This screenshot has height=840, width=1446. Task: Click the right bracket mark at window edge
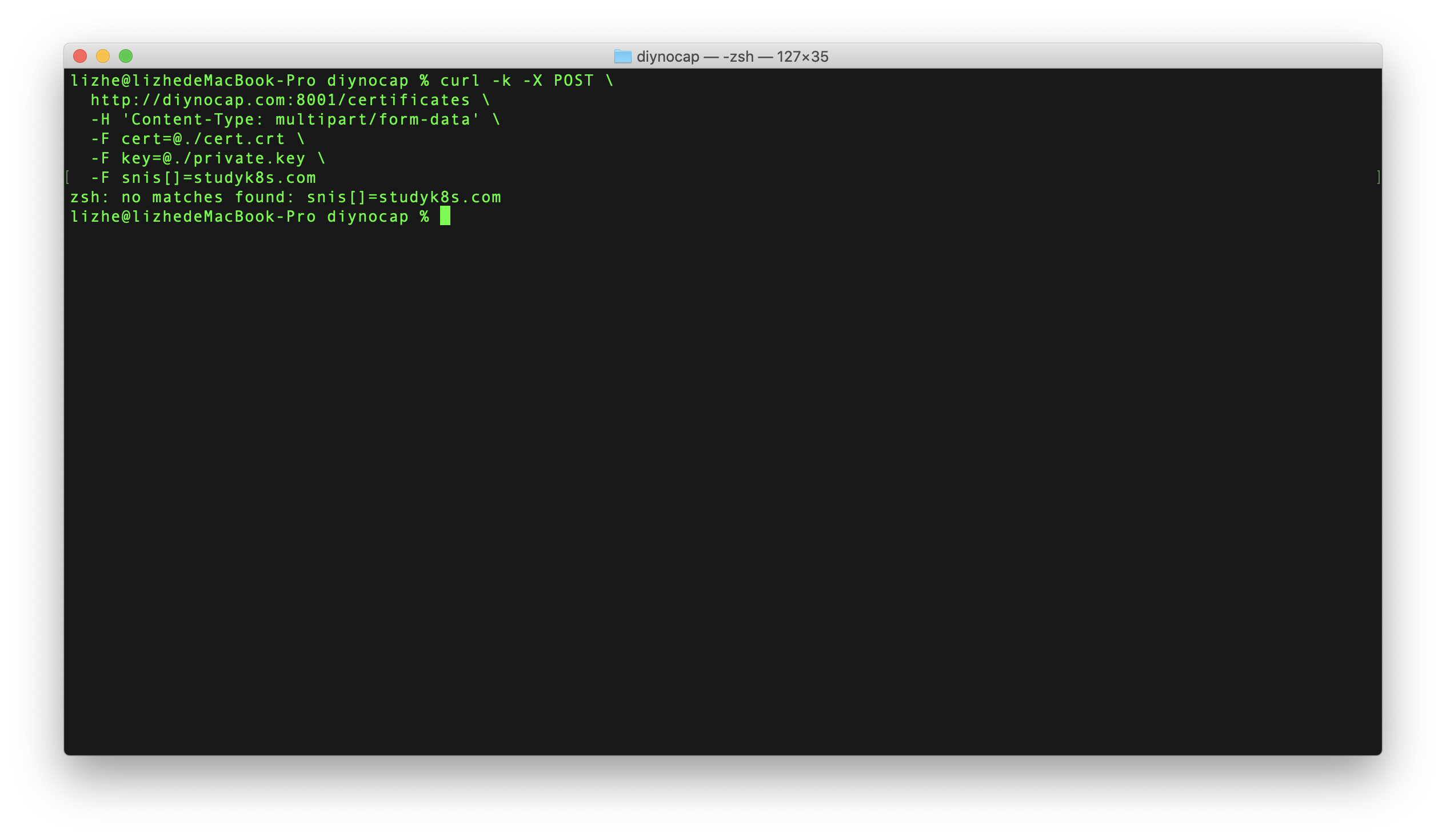point(1378,177)
